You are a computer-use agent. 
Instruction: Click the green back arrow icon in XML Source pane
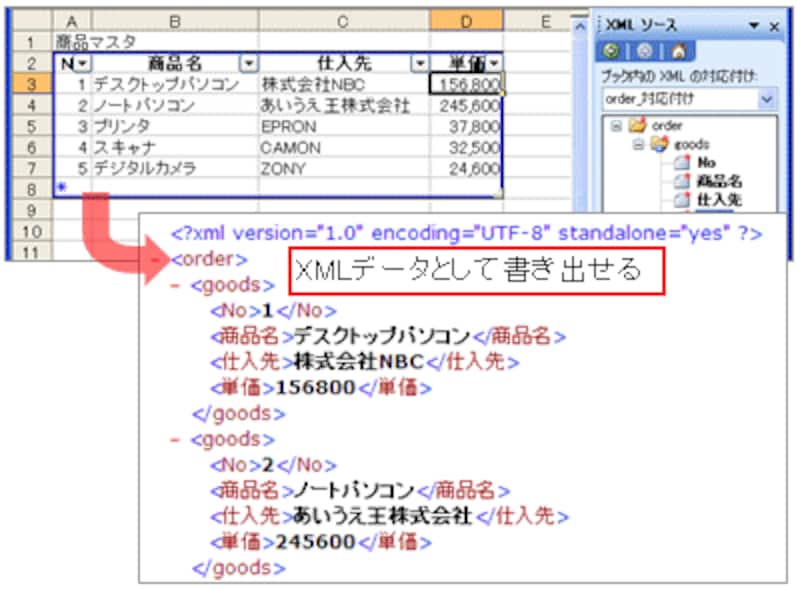[x=611, y=51]
